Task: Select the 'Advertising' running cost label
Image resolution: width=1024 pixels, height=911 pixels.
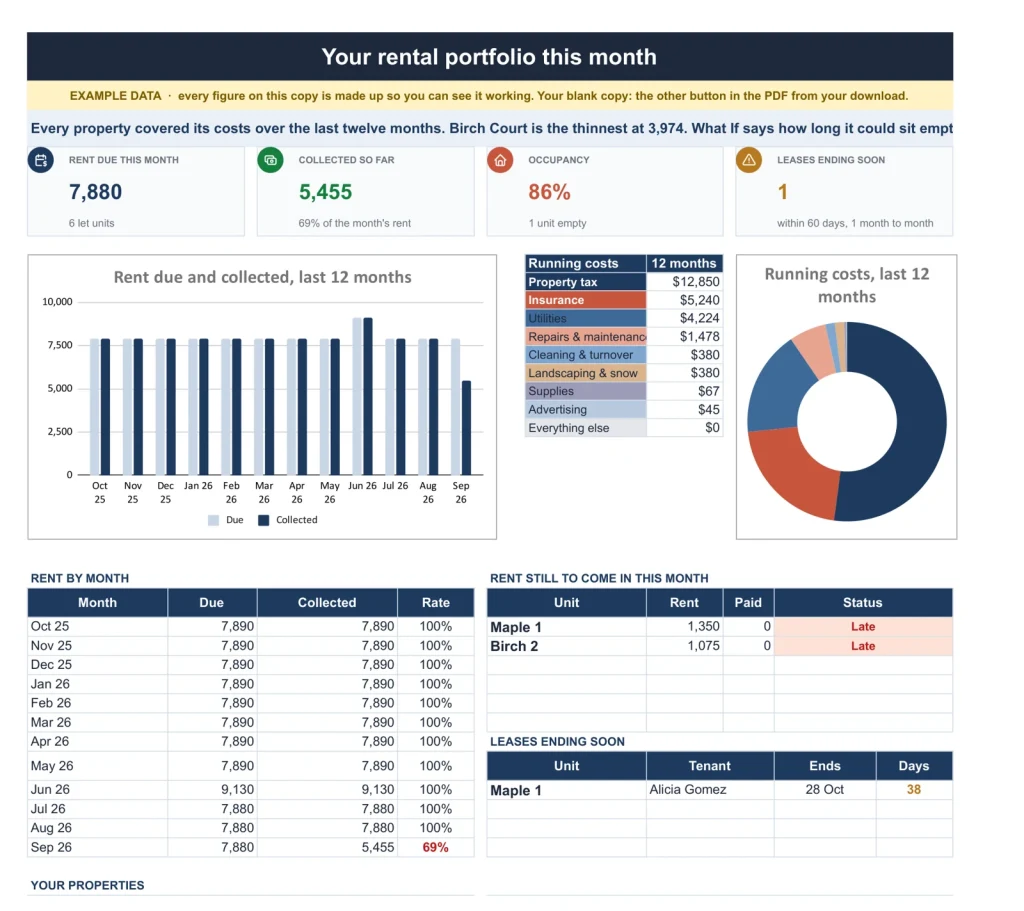Action: coord(586,409)
